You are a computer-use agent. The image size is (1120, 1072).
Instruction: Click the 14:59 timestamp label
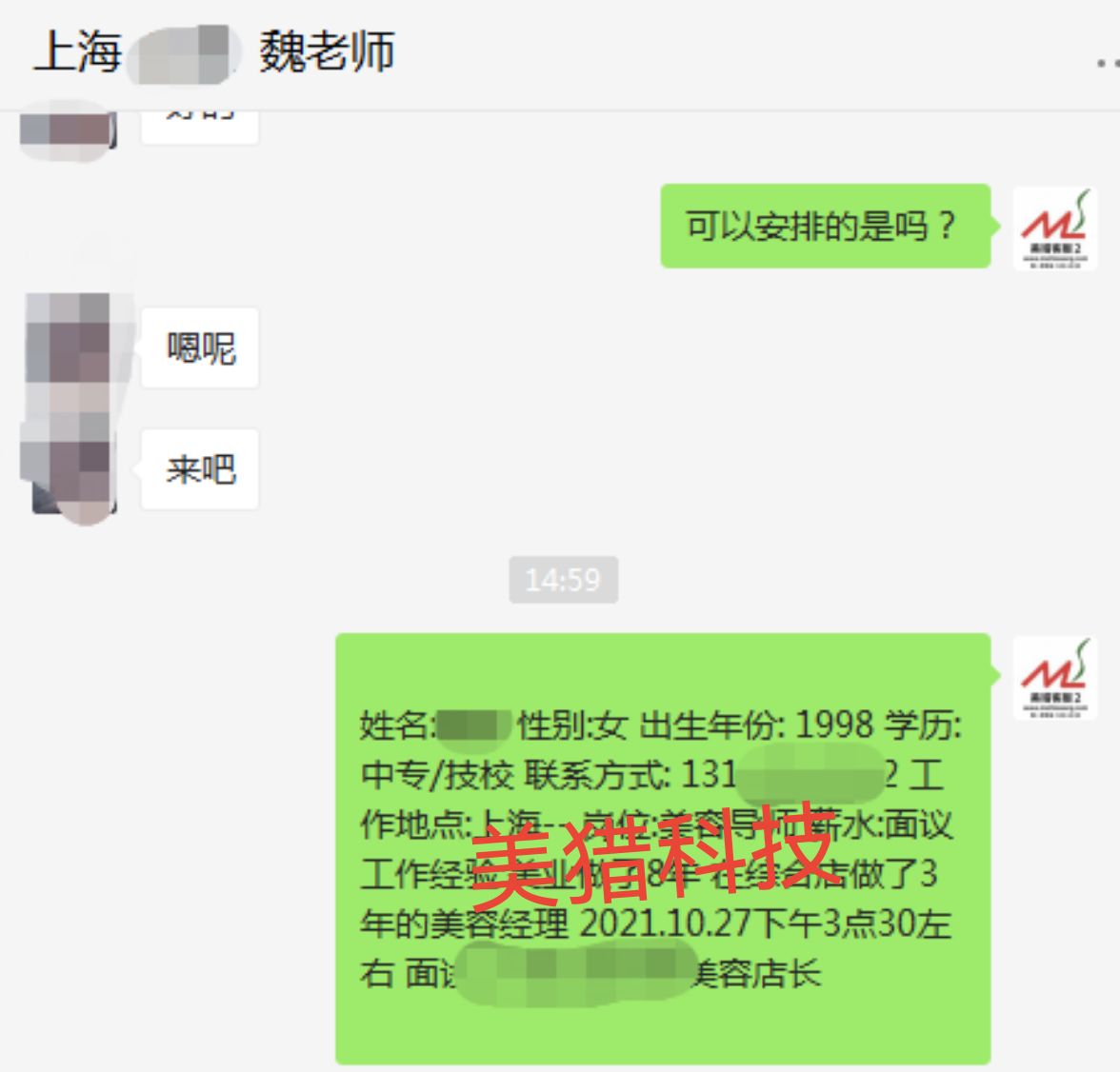[x=564, y=579]
